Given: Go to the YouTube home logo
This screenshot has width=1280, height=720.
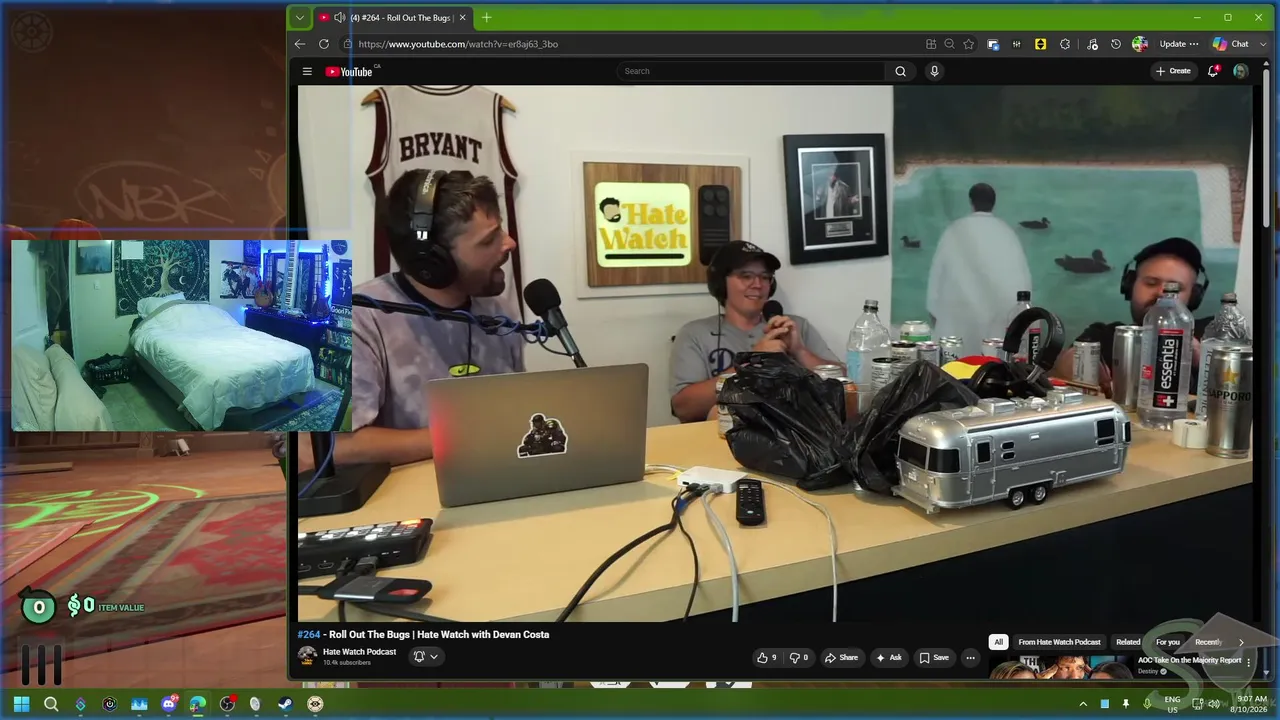Looking at the screenshot, I should [349, 71].
